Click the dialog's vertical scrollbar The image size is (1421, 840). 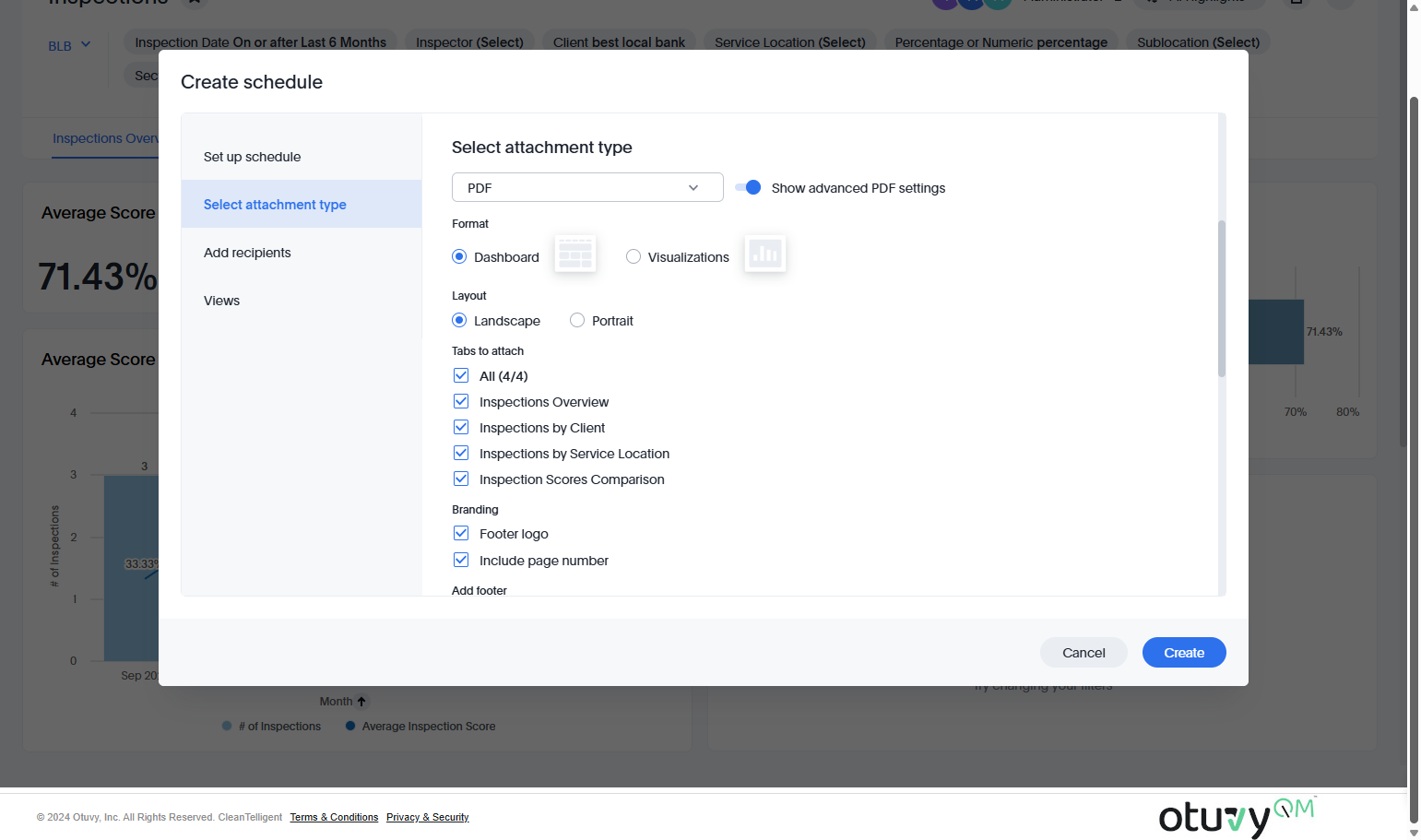tap(1222, 299)
